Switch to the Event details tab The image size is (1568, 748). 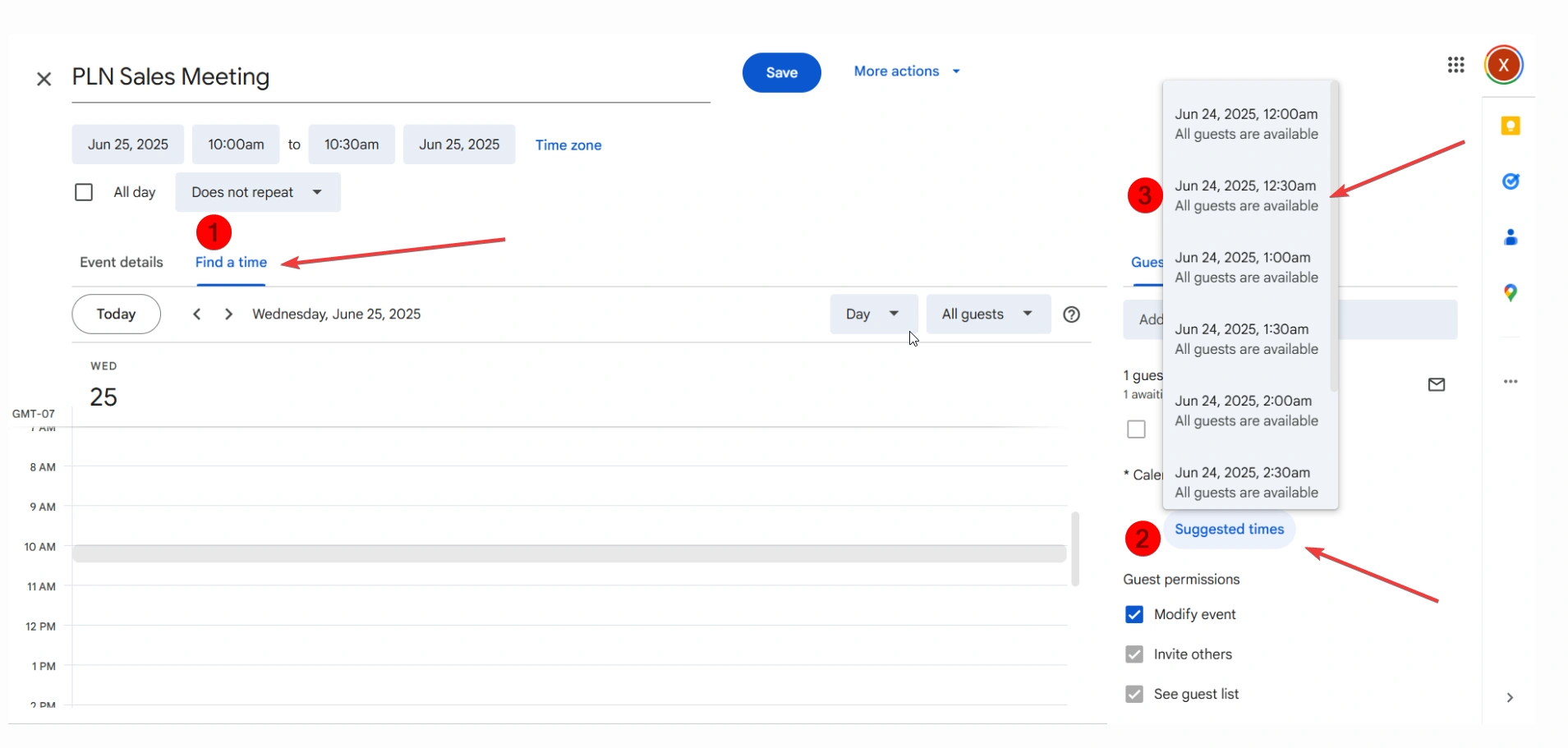pos(122,263)
